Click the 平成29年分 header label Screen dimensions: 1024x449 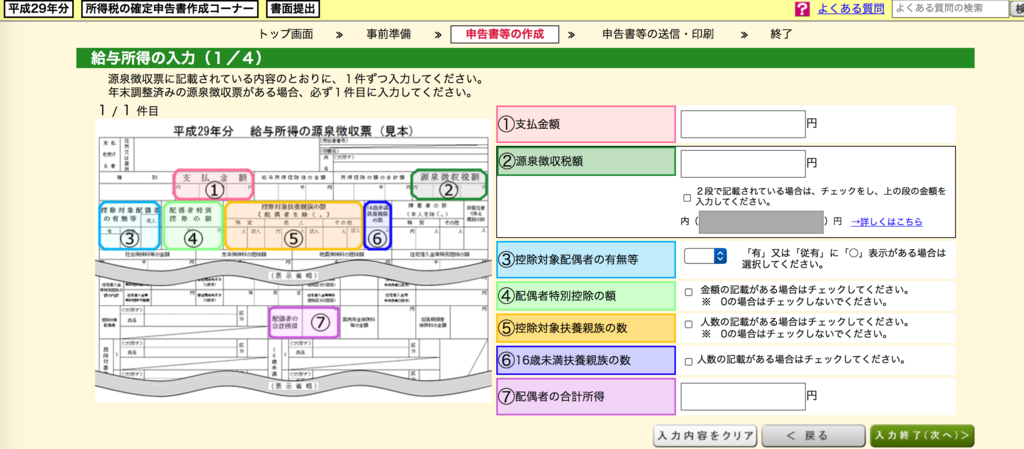tap(39, 9)
